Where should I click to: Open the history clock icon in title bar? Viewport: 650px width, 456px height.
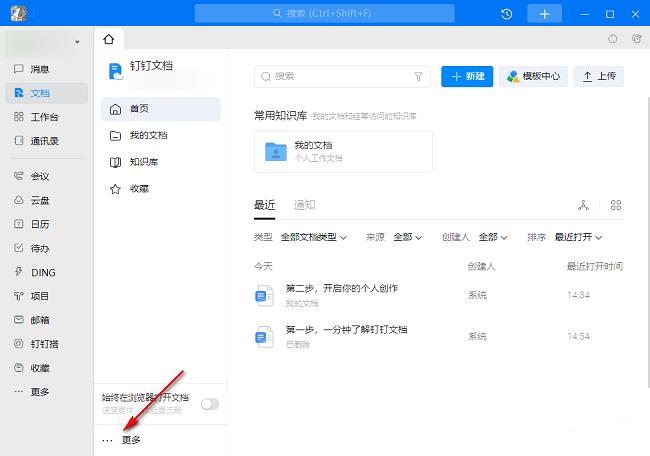click(507, 14)
